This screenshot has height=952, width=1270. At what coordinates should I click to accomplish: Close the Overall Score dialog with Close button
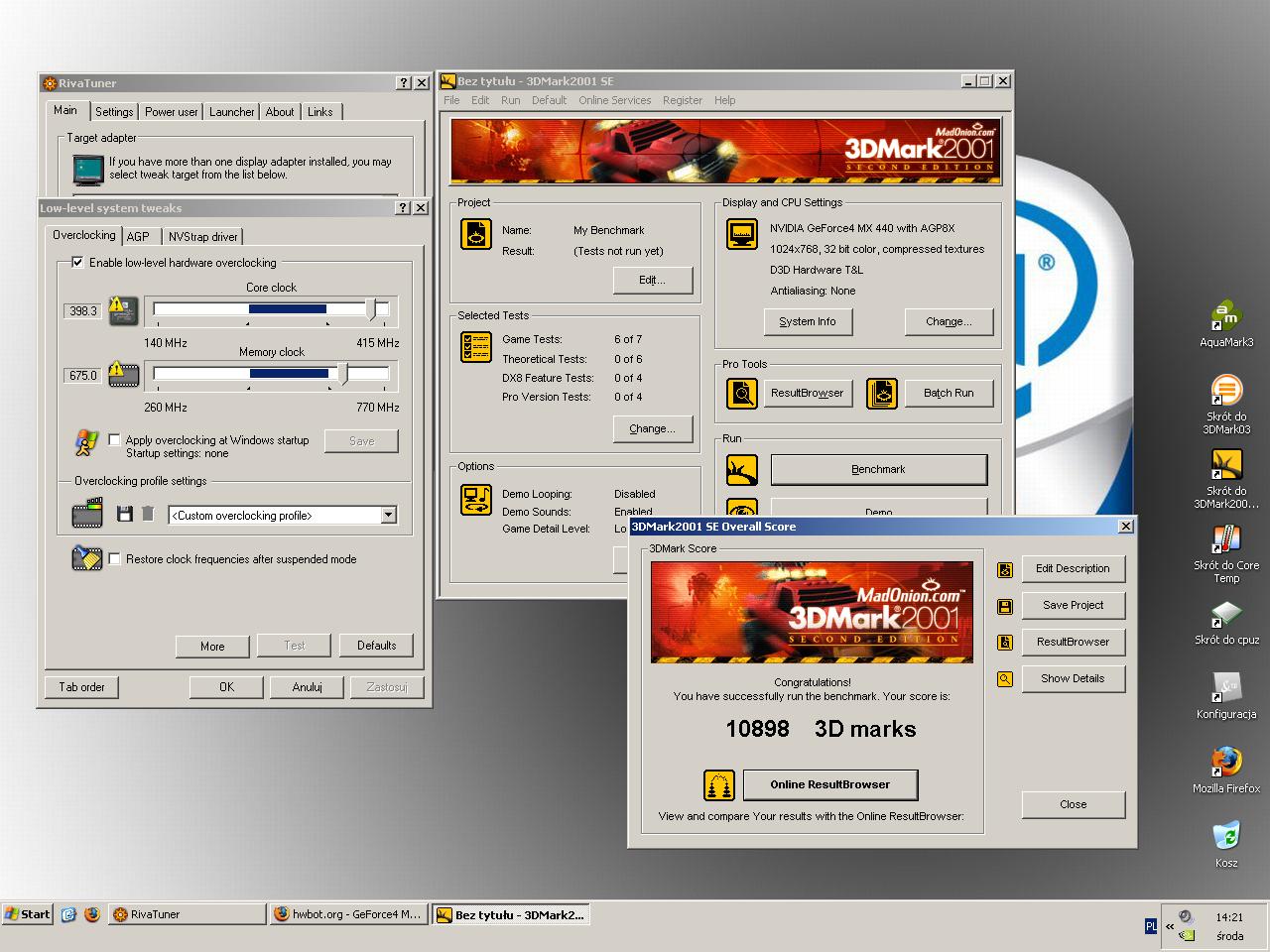1073,804
